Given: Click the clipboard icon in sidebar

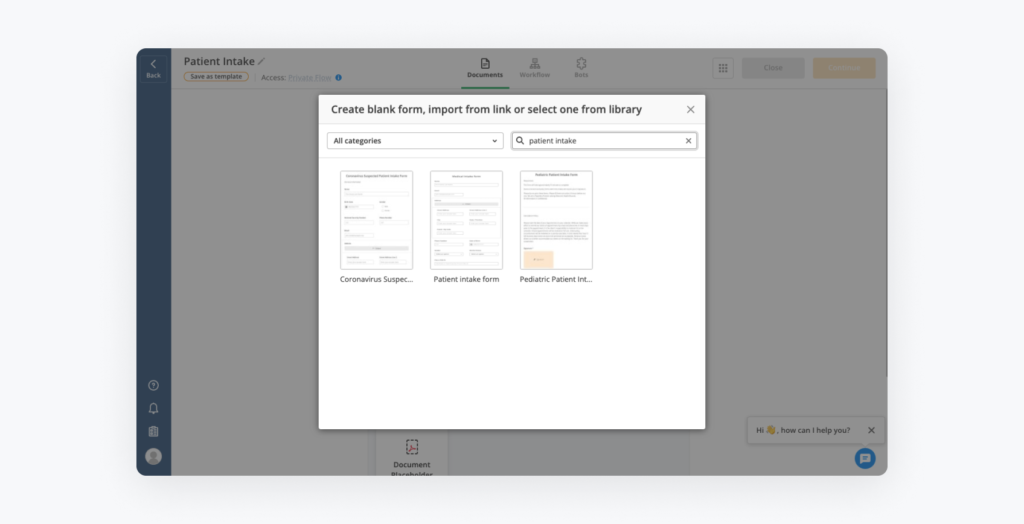Looking at the screenshot, I should point(153,432).
